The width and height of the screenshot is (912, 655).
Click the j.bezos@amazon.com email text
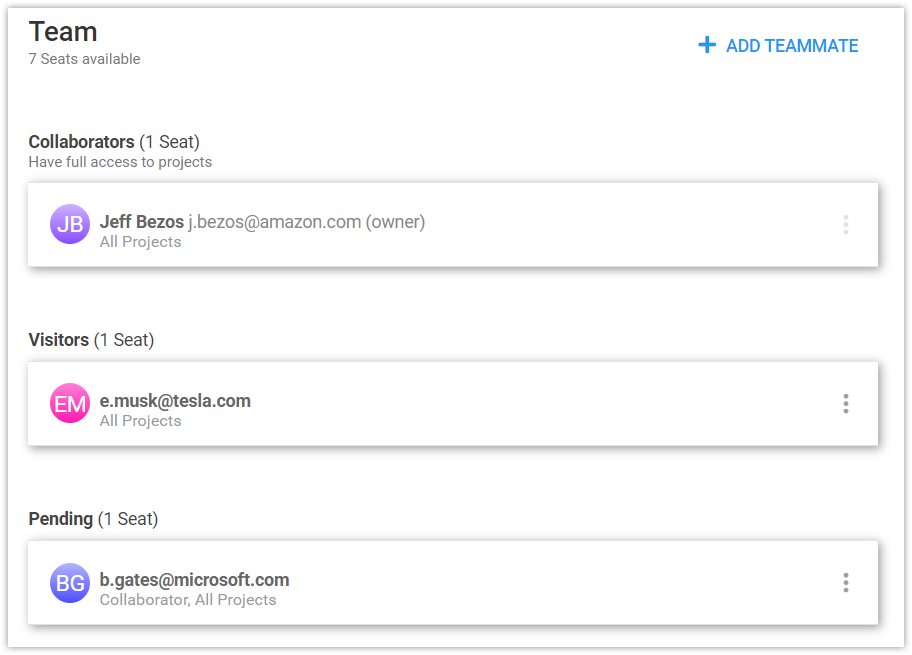[x=275, y=222]
